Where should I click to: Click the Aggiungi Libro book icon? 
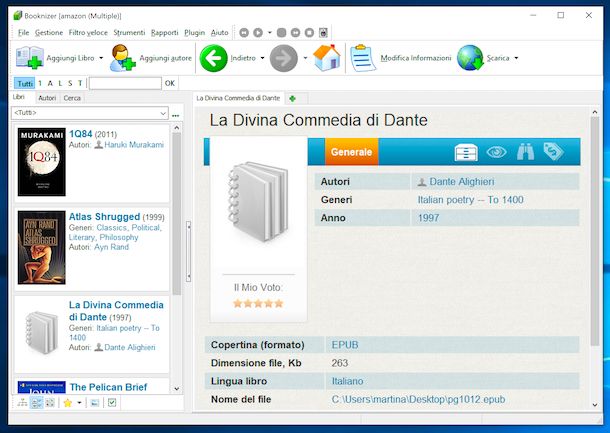[30, 58]
